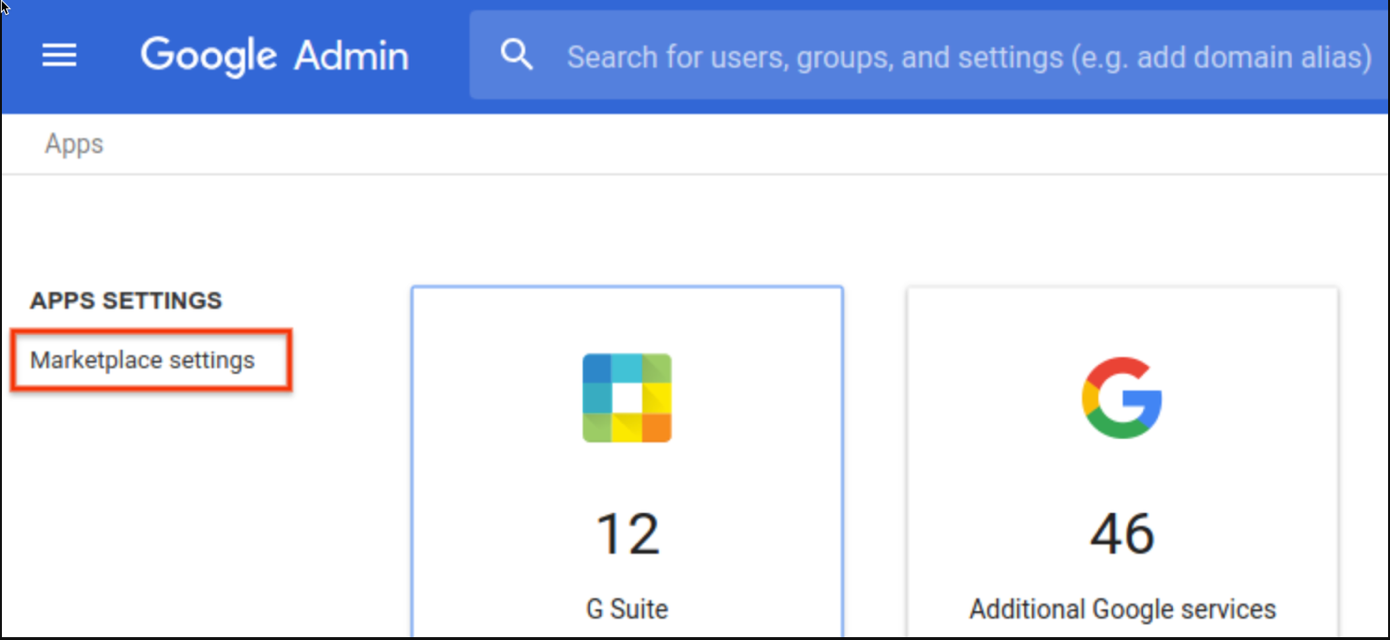Click the APPS SETTINGS heading

(x=126, y=301)
